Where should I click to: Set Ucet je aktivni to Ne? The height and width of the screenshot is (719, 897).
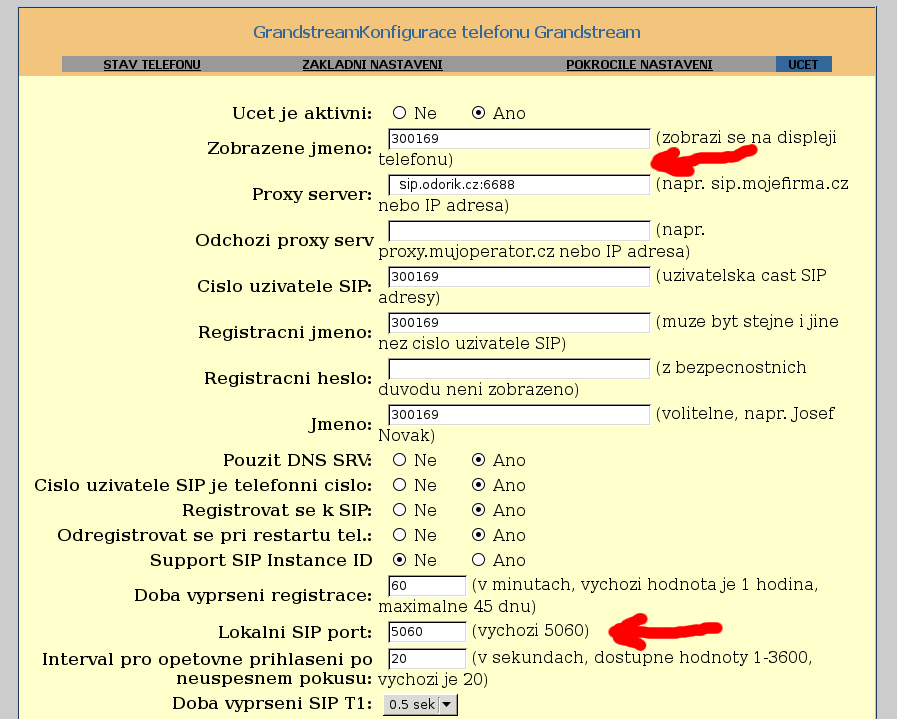(x=400, y=113)
